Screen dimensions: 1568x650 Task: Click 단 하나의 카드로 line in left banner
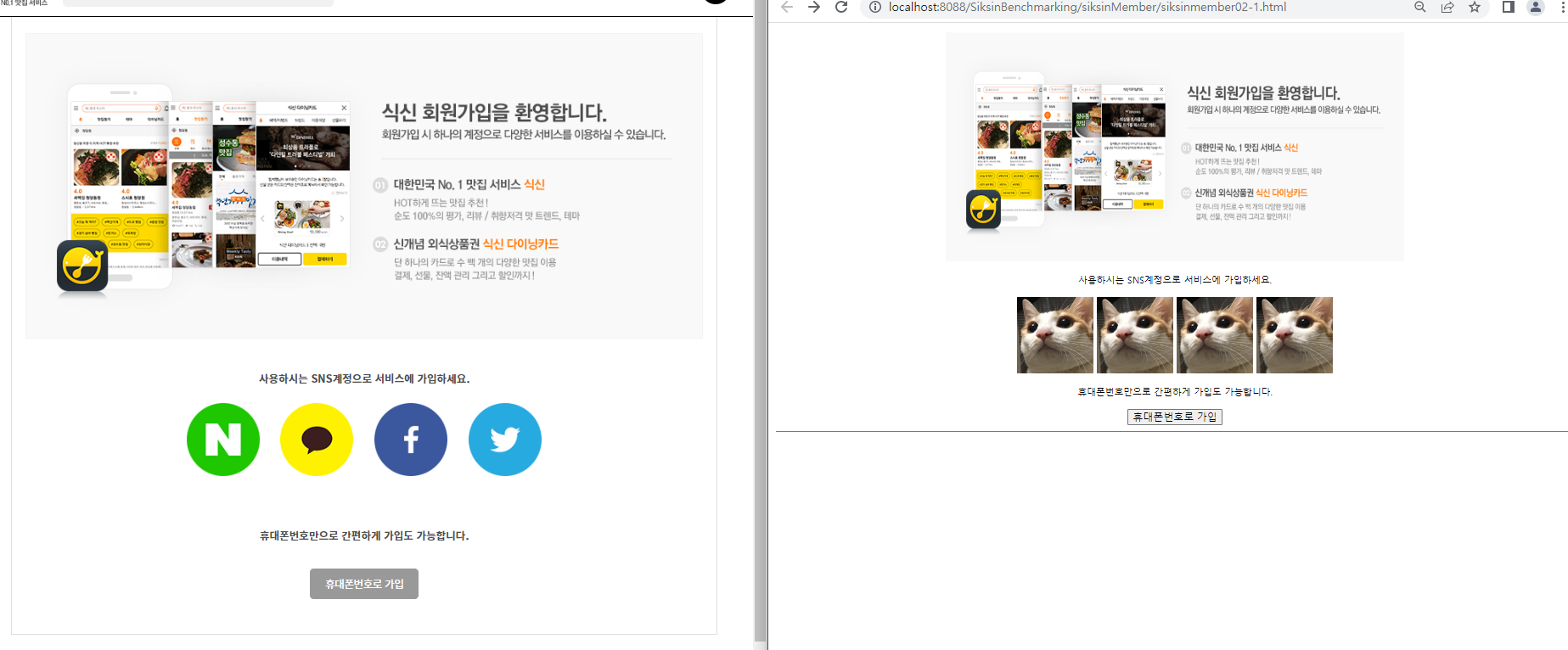(475, 262)
